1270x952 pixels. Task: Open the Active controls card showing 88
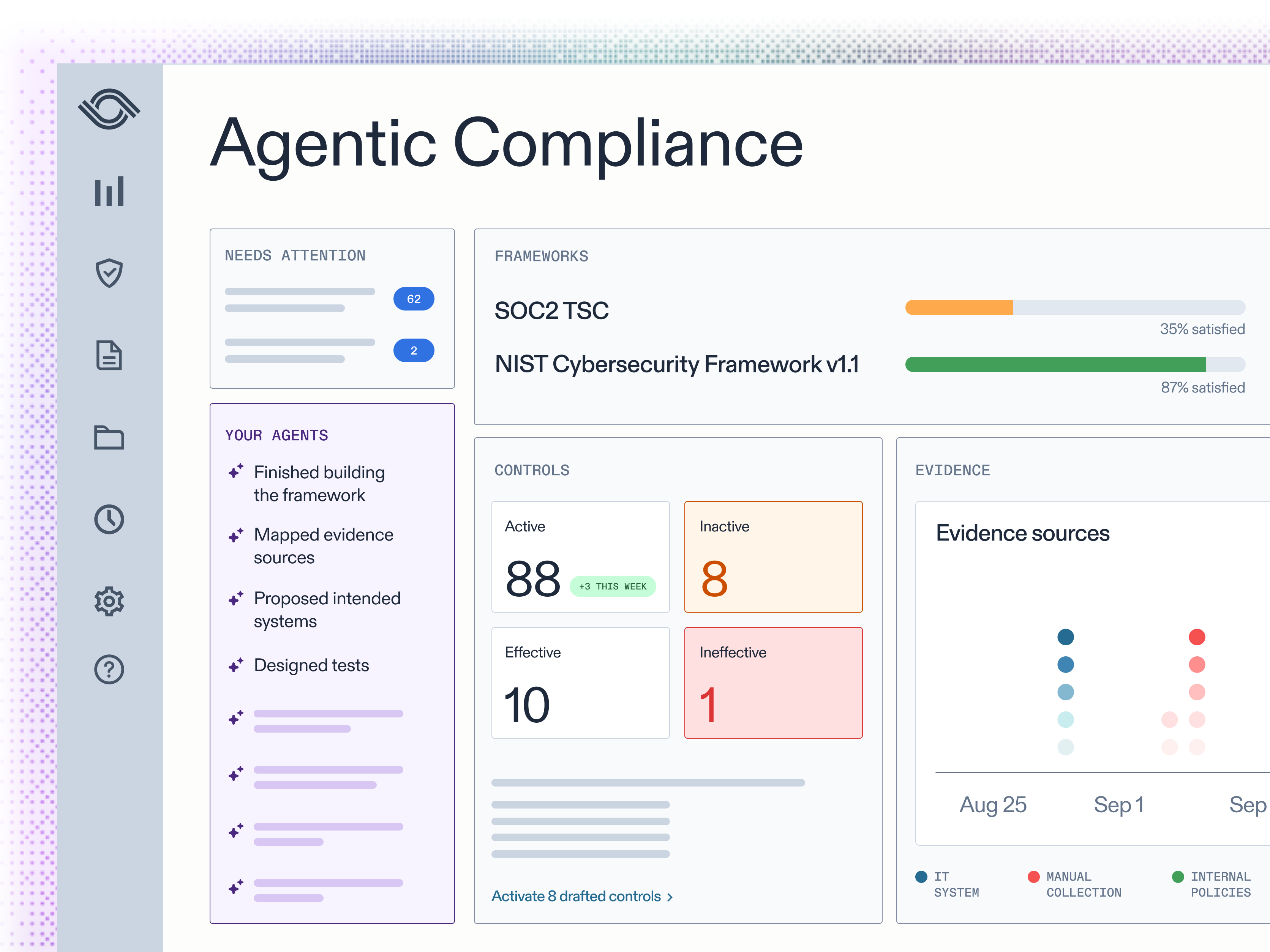[580, 556]
